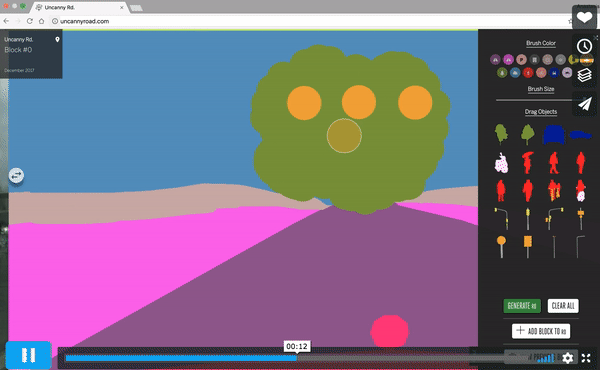Open video settings gear

point(568,358)
